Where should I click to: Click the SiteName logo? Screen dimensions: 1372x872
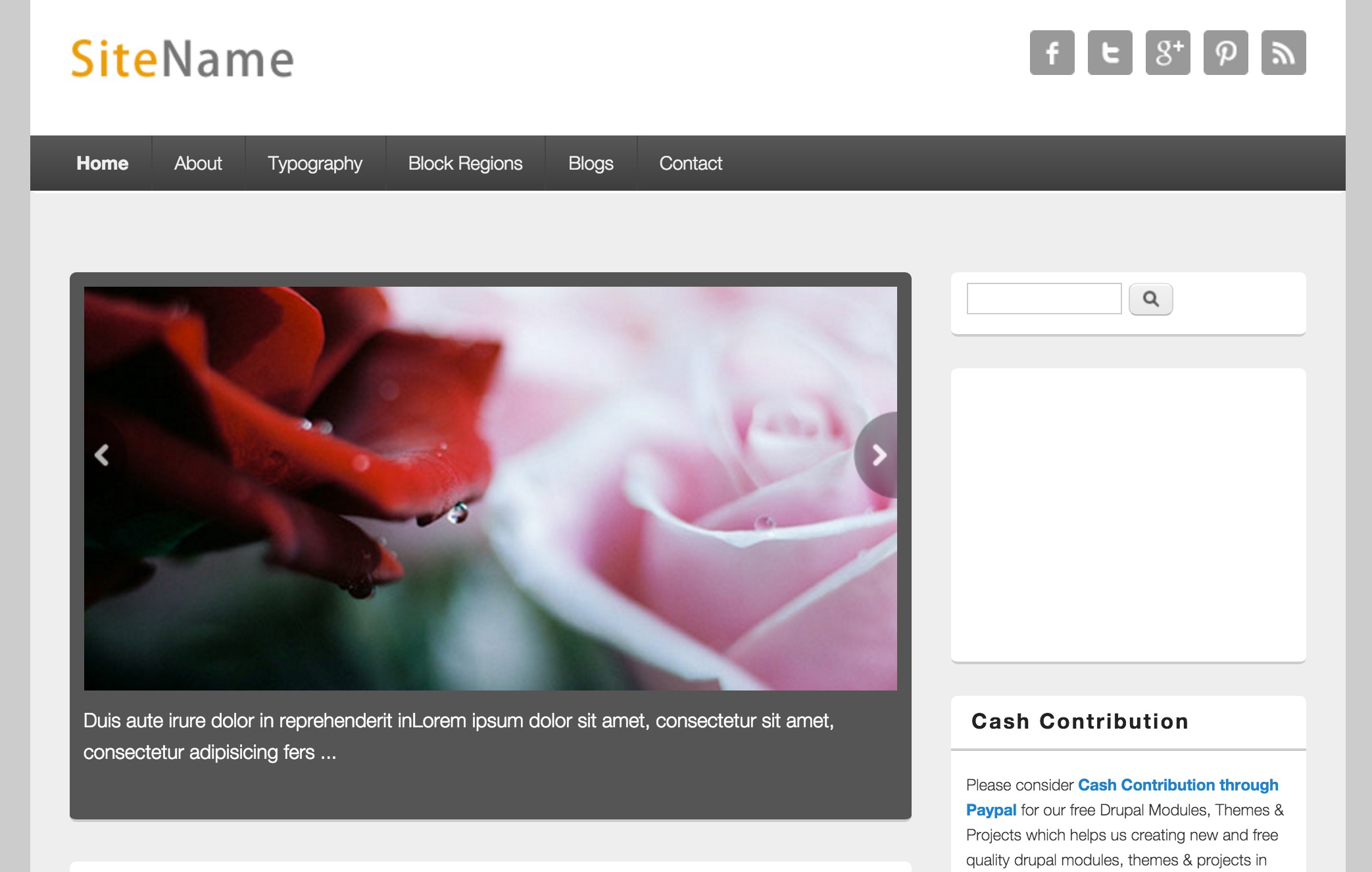182,59
